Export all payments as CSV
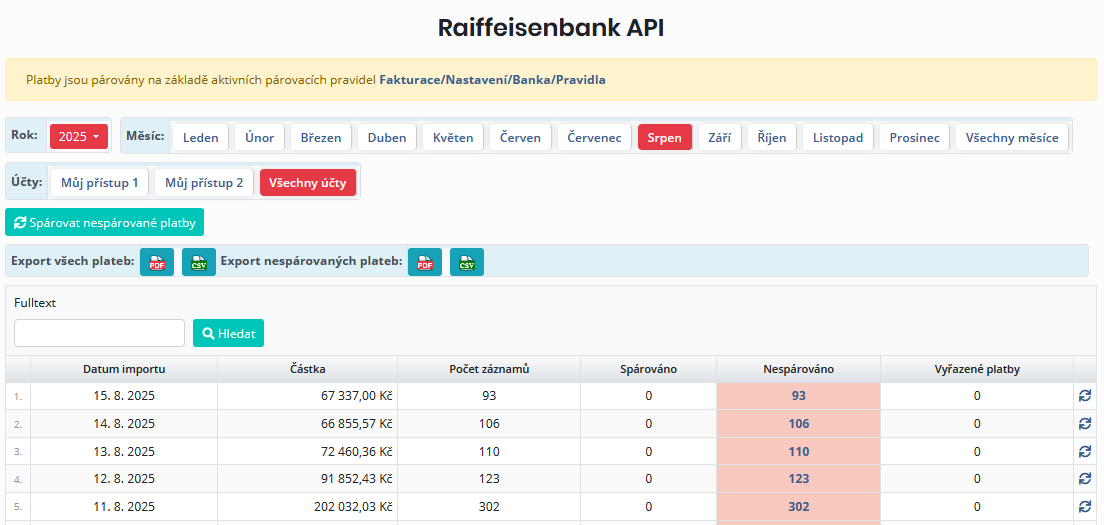The width and height of the screenshot is (1104, 525). click(199, 262)
